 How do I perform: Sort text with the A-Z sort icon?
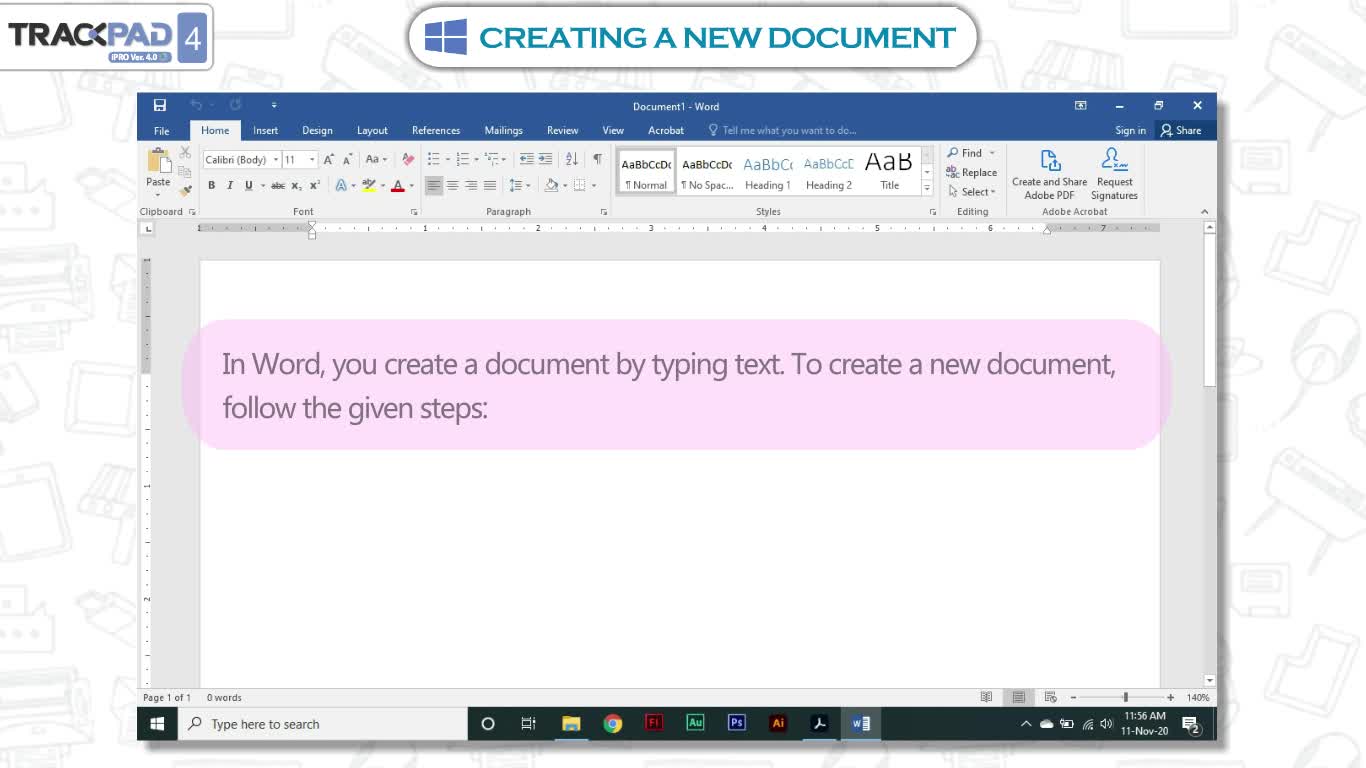(x=572, y=159)
